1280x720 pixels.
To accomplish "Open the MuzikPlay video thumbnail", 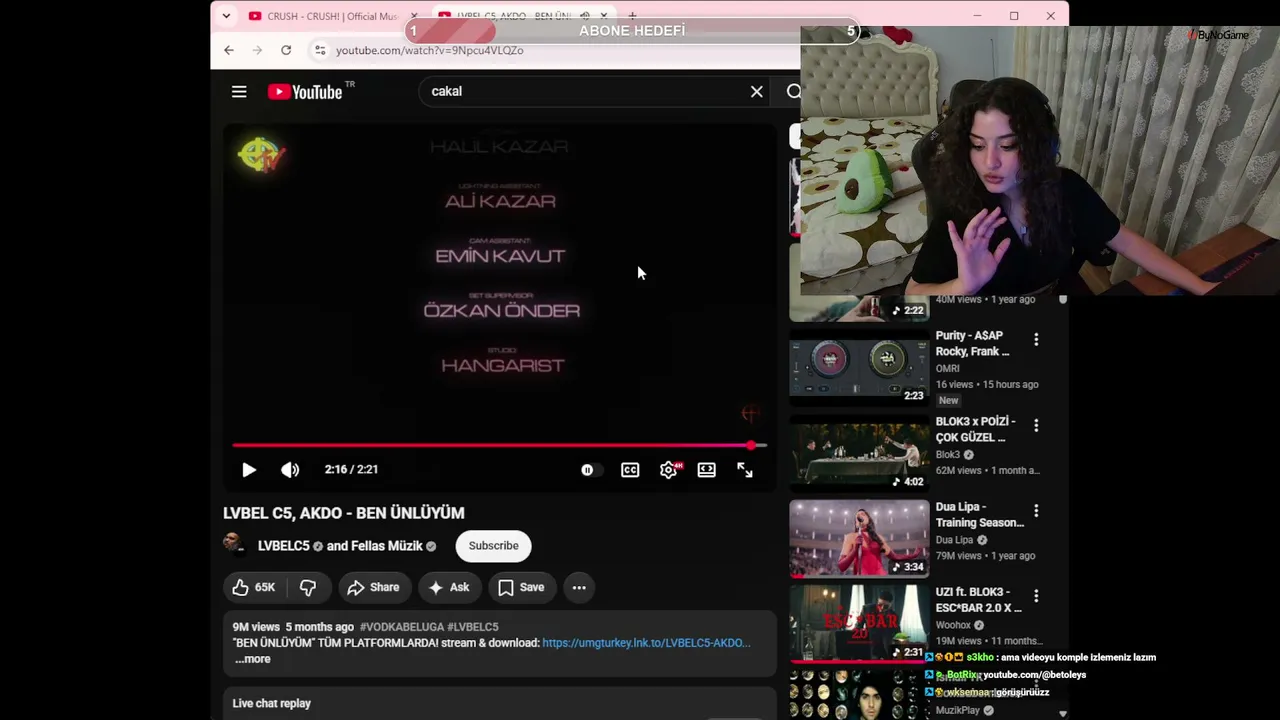I will (859, 695).
